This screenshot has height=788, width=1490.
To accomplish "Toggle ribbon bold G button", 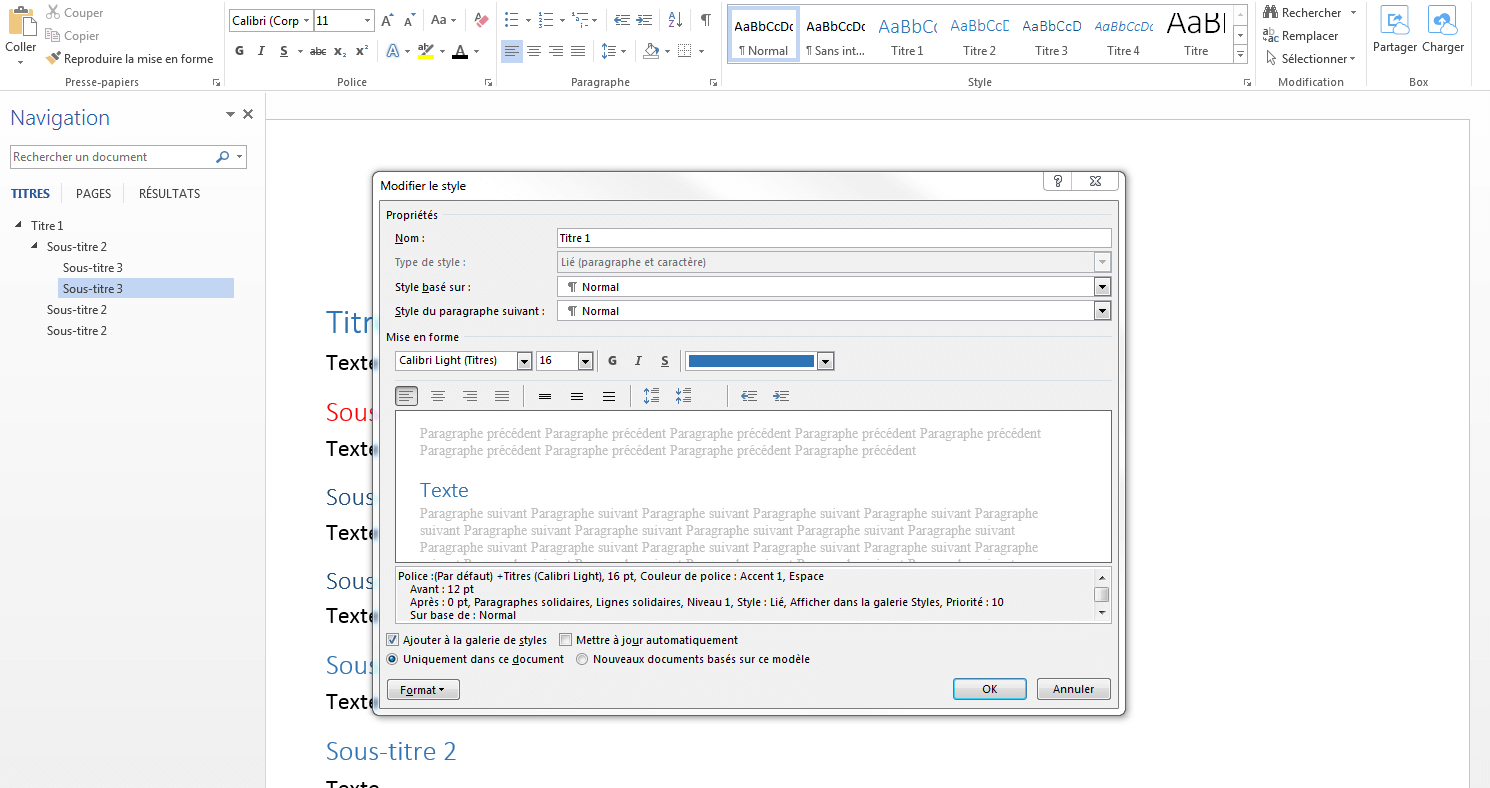I will click(239, 51).
